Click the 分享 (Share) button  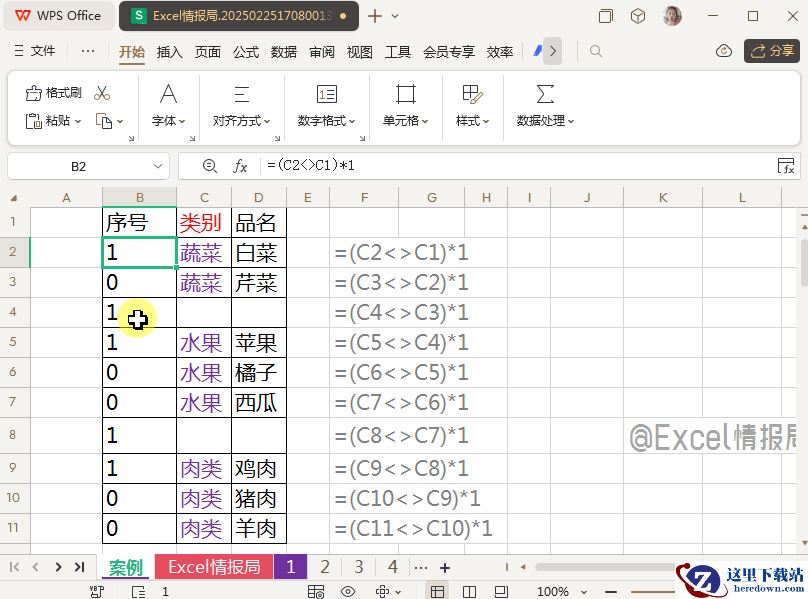click(771, 51)
